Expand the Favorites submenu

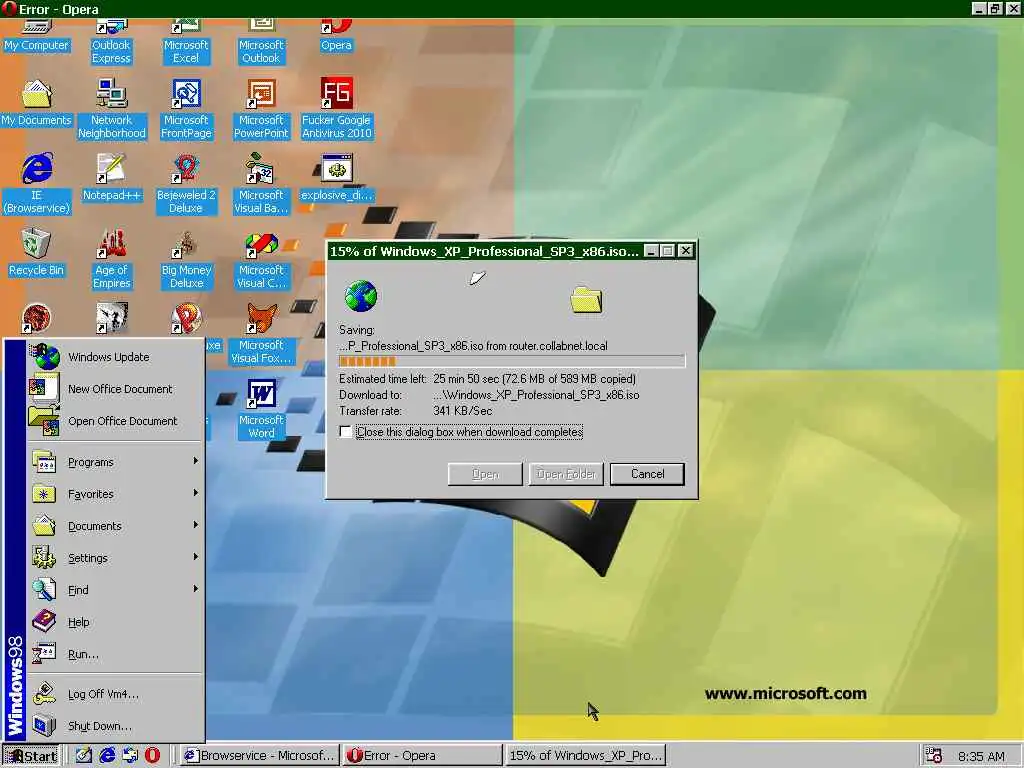115,494
